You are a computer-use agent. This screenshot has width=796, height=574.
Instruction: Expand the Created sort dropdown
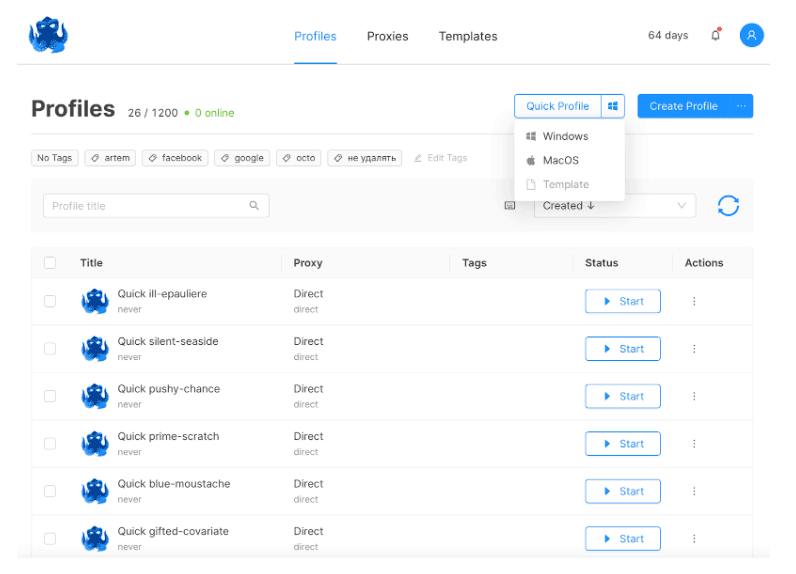[614, 206]
